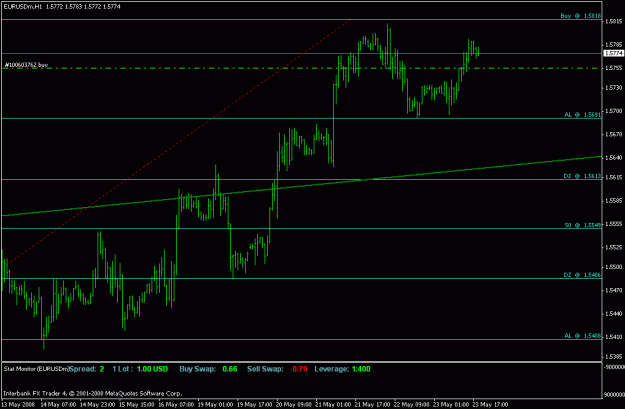Click the 13 May 2008 time axis label

[x=18, y=405]
